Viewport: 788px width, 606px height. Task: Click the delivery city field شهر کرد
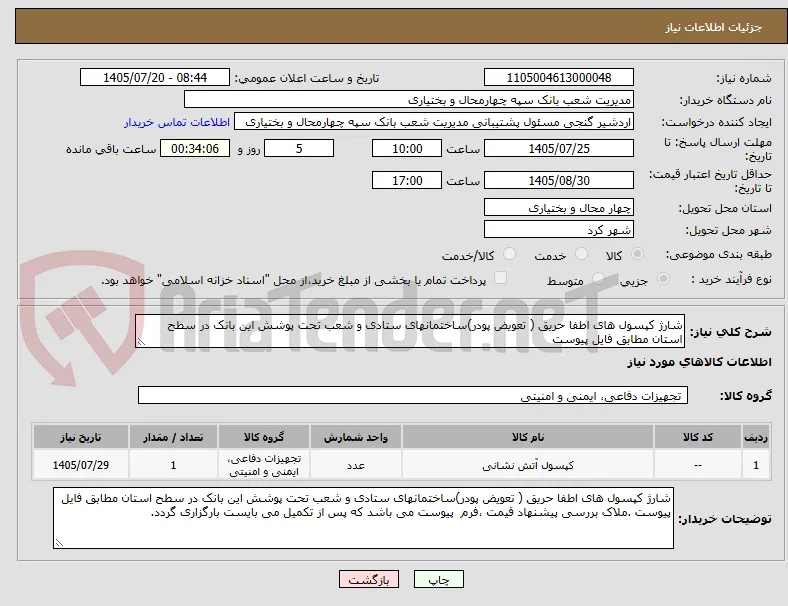pyautogui.click(x=558, y=230)
